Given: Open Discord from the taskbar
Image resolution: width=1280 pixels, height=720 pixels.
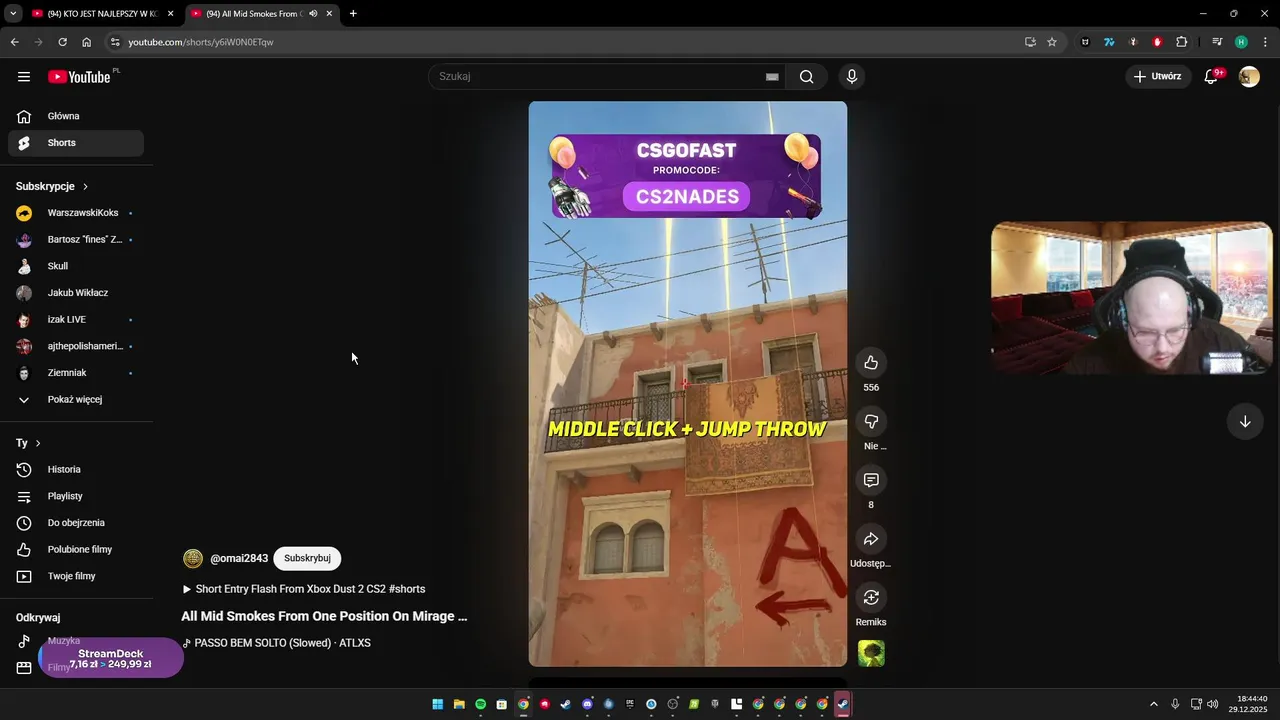Looking at the screenshot, I should point(587,704).
